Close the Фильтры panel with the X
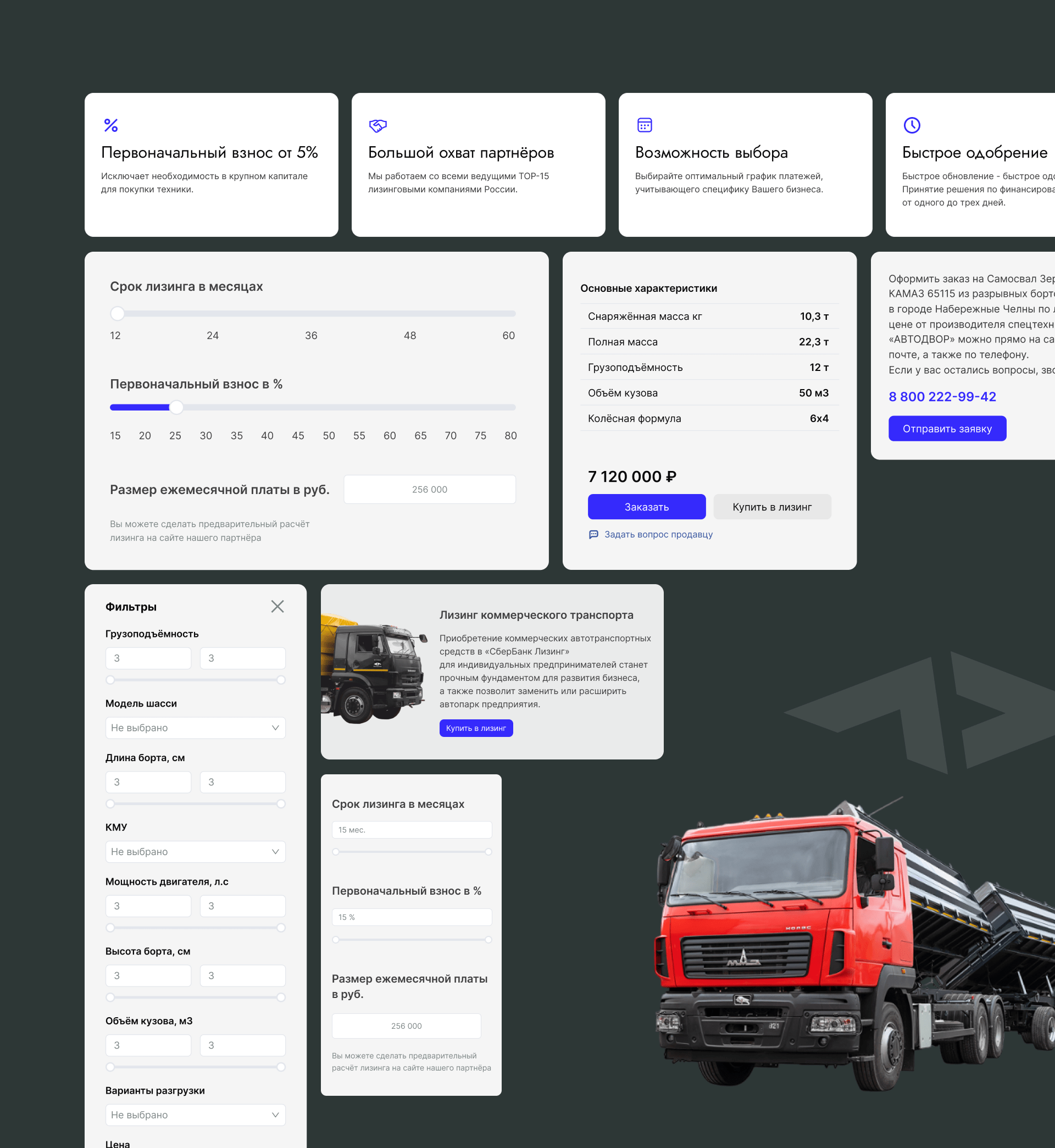1055x1148 pixels. 277,606
